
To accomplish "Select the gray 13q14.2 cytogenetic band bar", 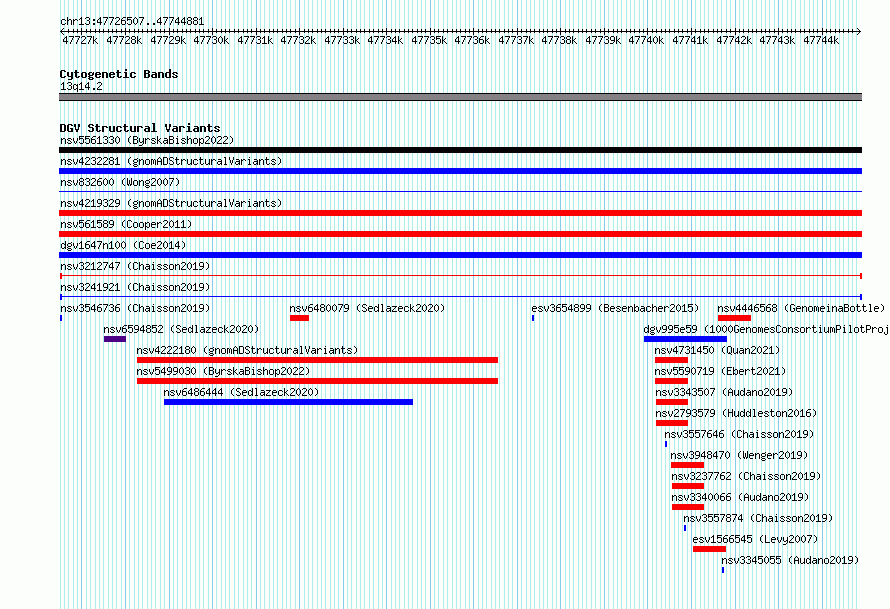I will tap(460, 97).
